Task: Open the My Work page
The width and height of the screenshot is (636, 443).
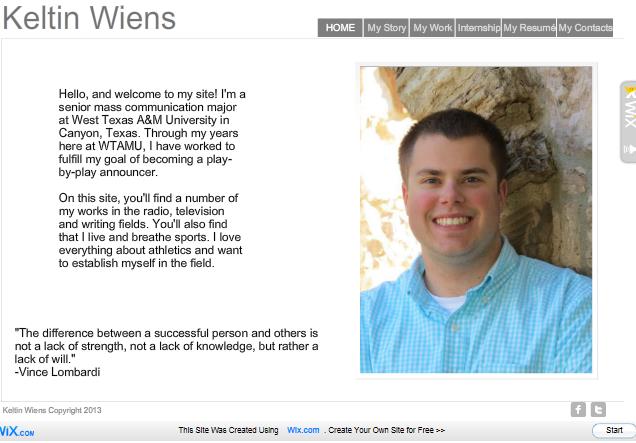Action: pyautogui.click(x=432, y=28)
